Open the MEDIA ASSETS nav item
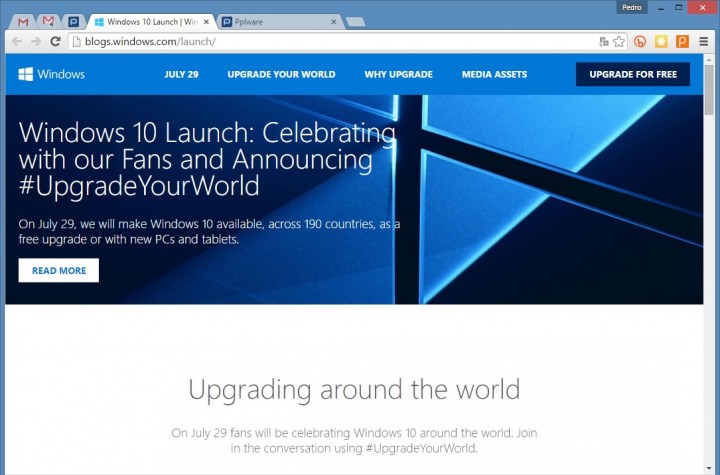This screenshot has width=720, height=475. point(495,74)
